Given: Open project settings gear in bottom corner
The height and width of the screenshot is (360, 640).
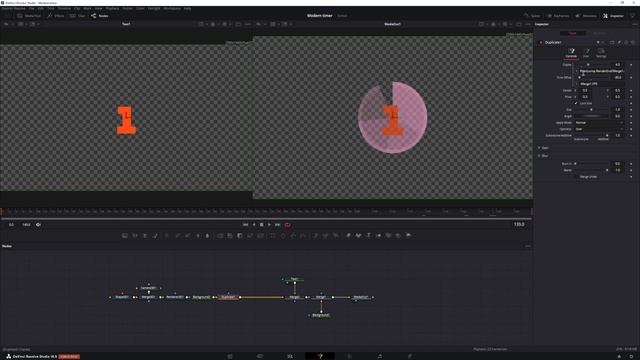Looking at the screenshot, I should 631,356.
